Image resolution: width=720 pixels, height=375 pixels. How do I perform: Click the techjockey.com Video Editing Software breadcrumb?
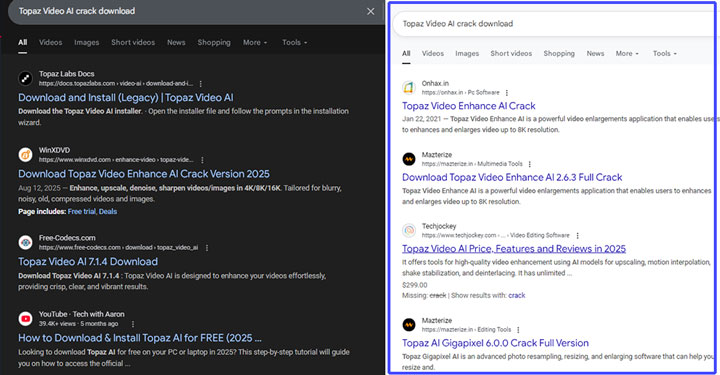(x=495, y=235)
